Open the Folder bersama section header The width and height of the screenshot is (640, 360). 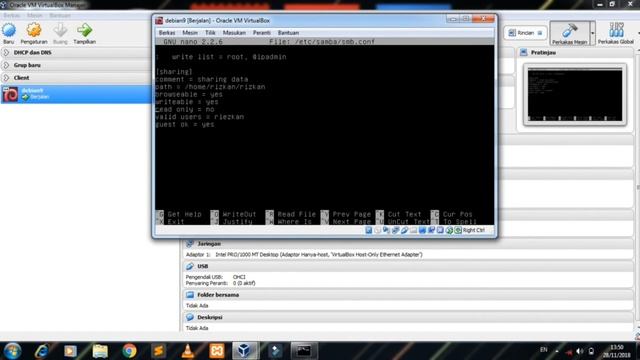[408, 295]
